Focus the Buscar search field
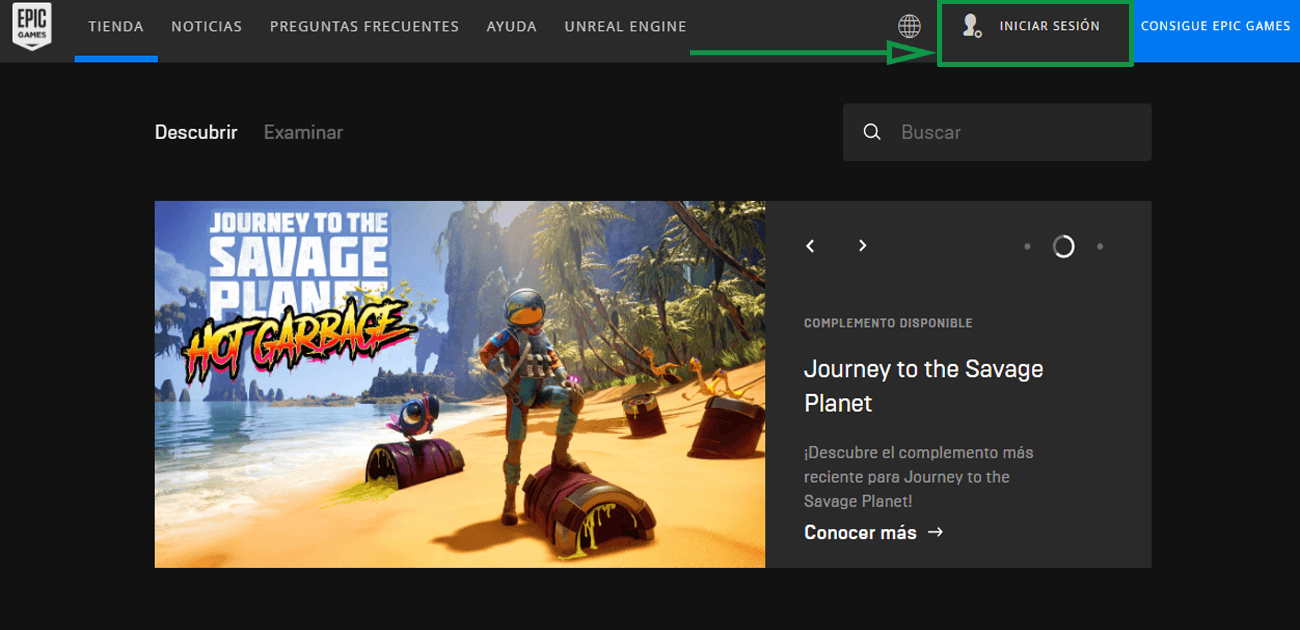1300x630 pixels. tap(997, 132)
